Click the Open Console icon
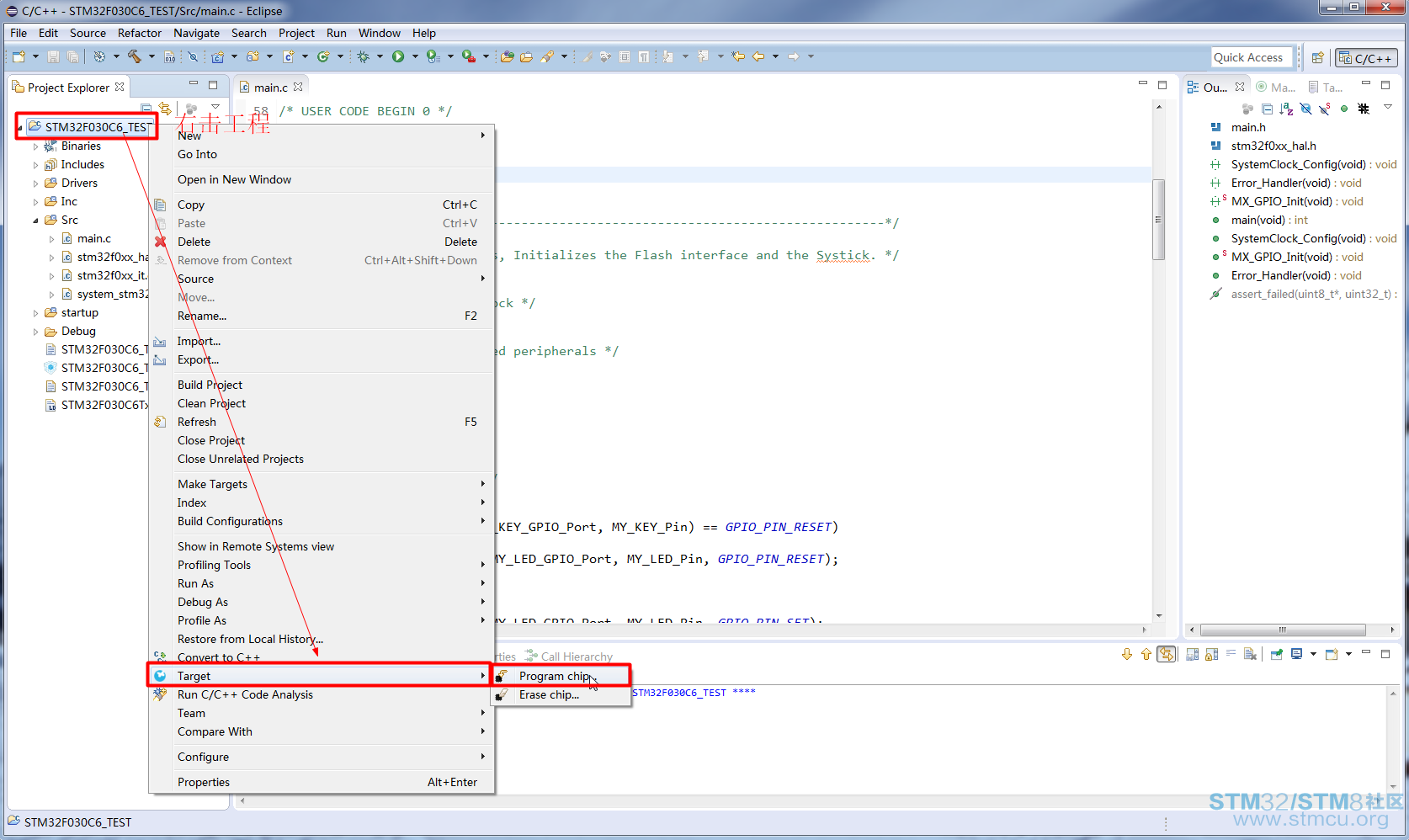The width and height of the screenshot is (1409, 840). [x=1331, y=654]
